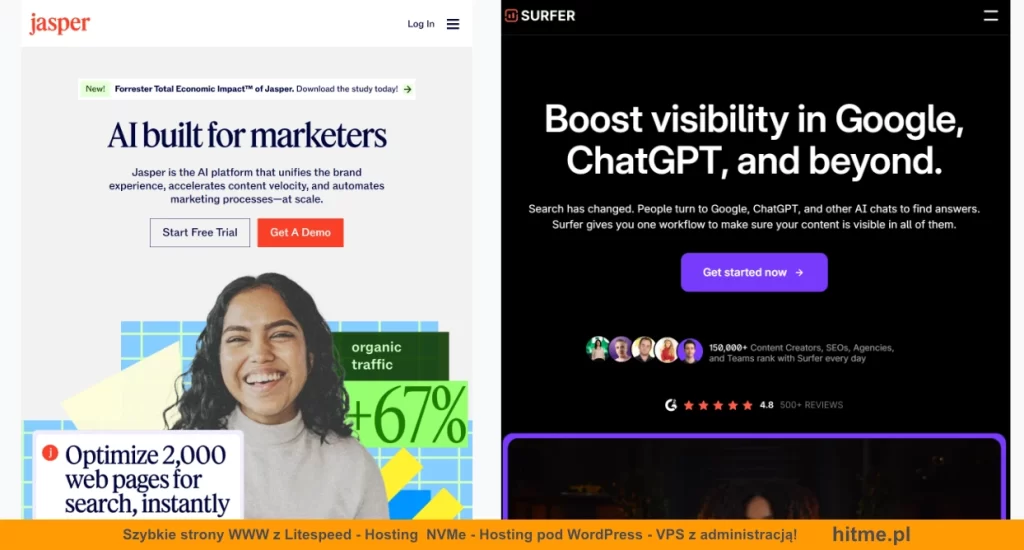
Task: Click the Jasper logo
Action: tap(59, 24)
